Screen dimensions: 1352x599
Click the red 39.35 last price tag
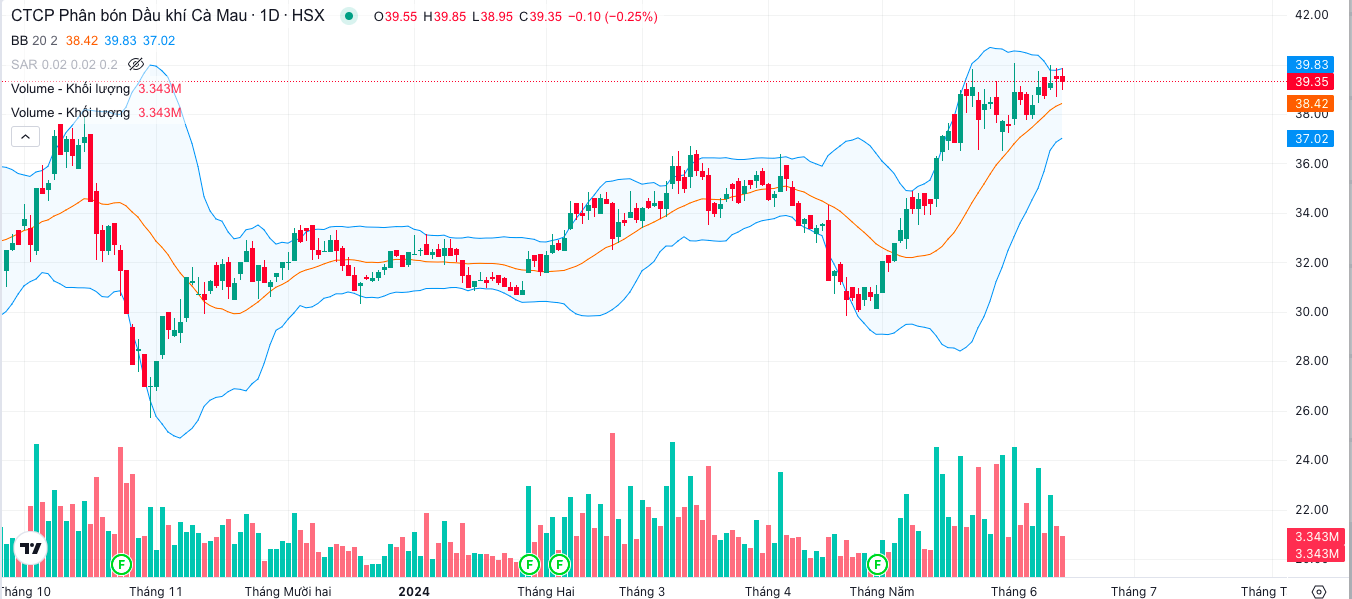click(x=1311, y=82)
